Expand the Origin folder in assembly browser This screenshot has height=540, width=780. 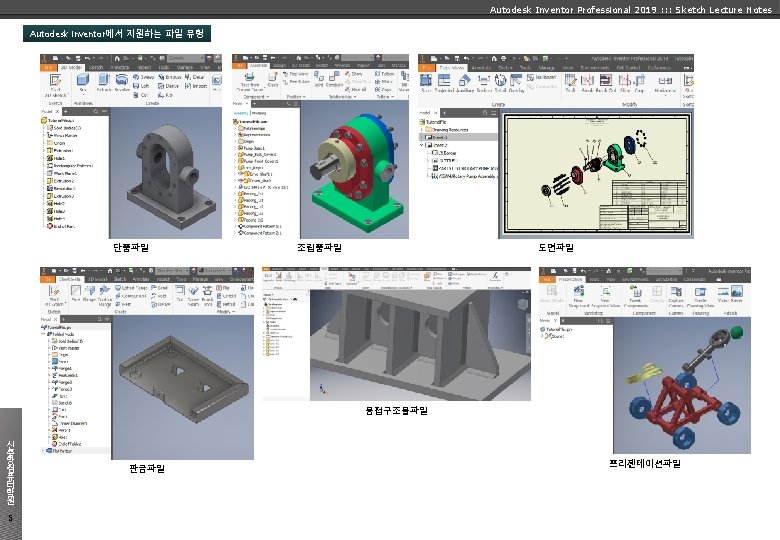pos(235,141)
